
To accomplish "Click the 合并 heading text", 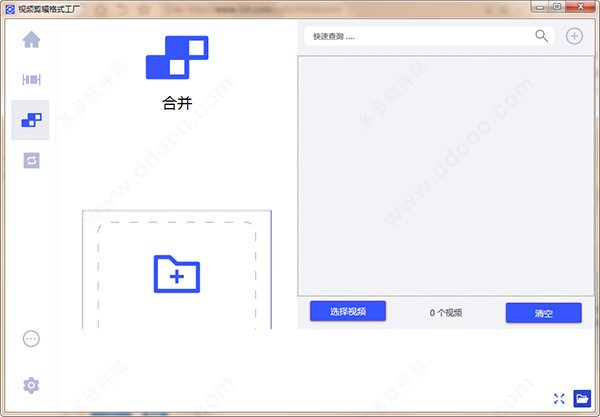I will pos(177,103).
